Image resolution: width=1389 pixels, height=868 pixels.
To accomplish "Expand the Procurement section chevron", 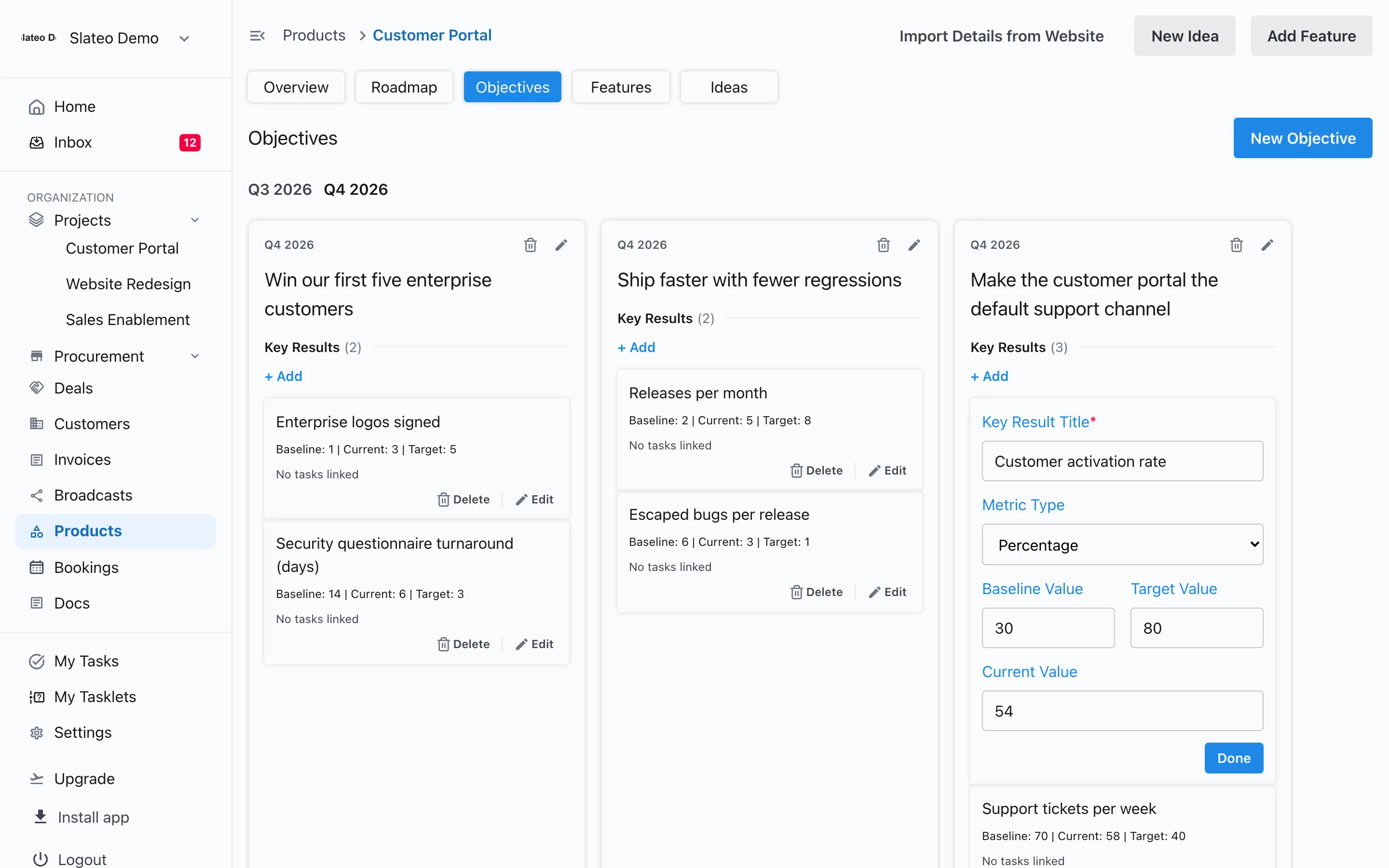I will tap(195, 356).
